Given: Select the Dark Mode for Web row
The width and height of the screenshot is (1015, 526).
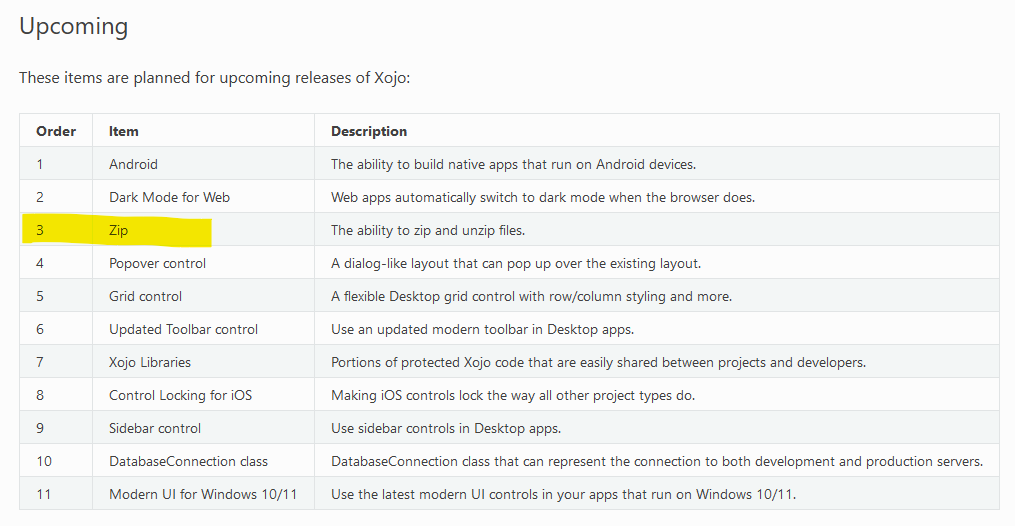Looking at the screenshot, I should coord(509,197).
